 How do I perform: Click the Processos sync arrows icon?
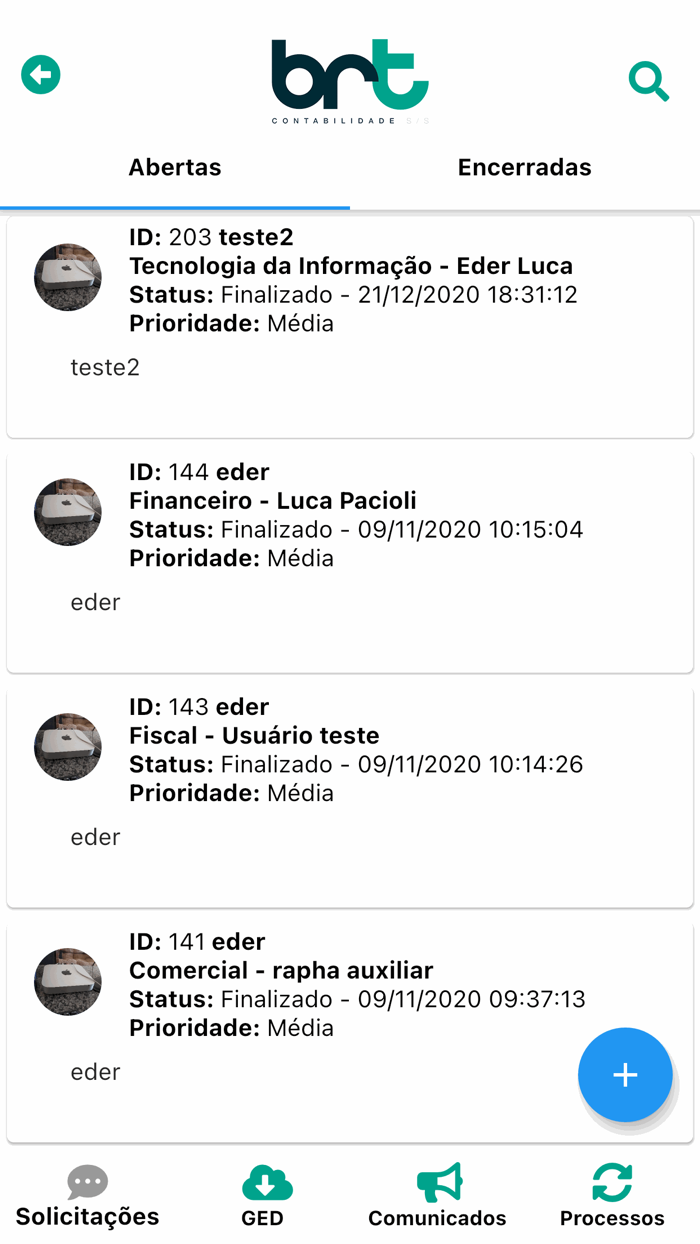[611, 1181]
